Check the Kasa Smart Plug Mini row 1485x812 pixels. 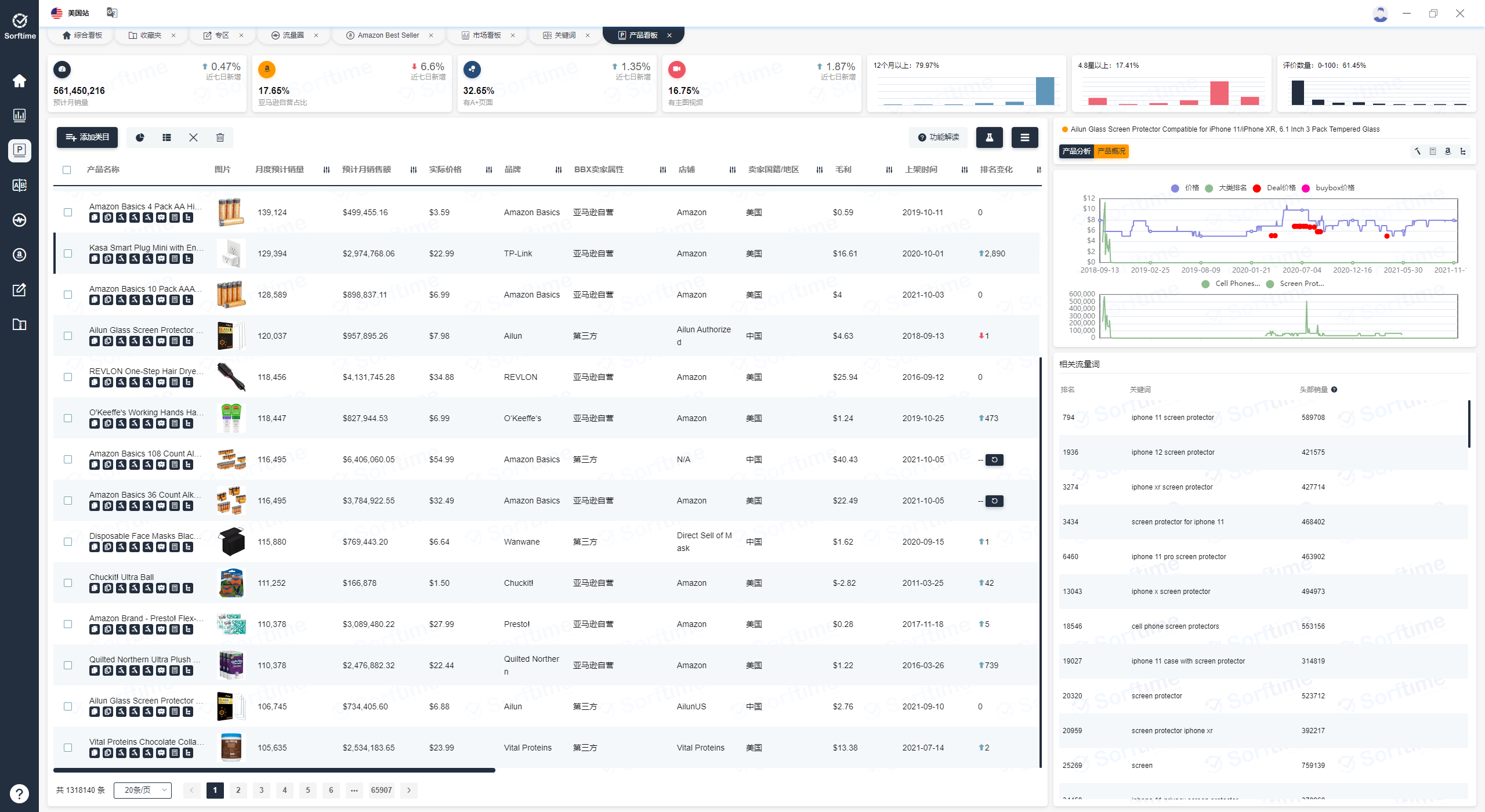tap(68, 253)
